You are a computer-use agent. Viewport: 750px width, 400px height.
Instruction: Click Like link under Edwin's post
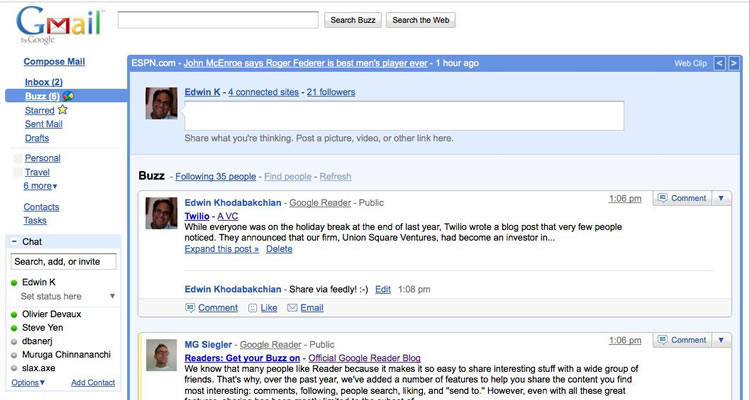(269, 308)
